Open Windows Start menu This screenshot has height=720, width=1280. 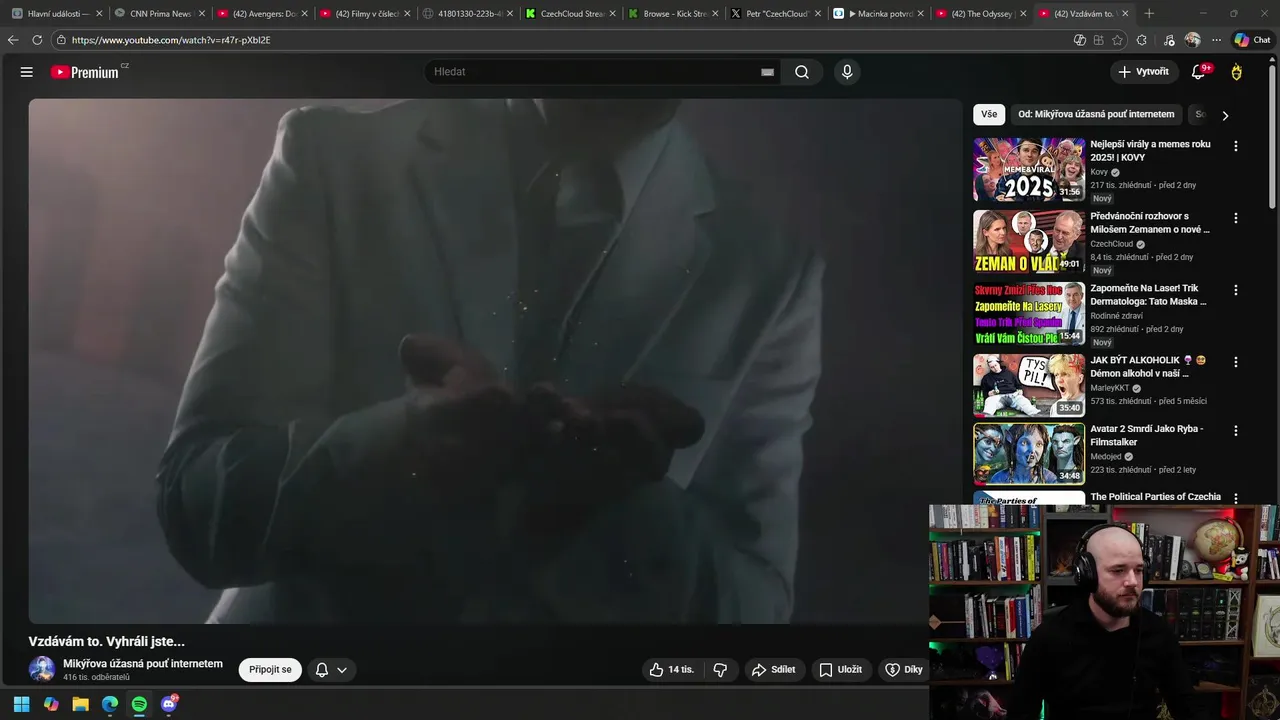(22, 704)
